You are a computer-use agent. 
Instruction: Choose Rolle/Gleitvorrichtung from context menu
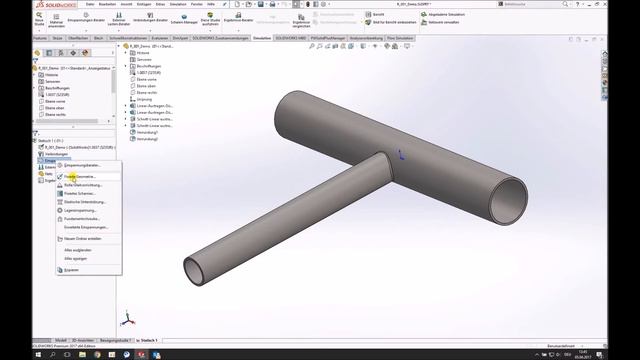[x=88, y=185]
